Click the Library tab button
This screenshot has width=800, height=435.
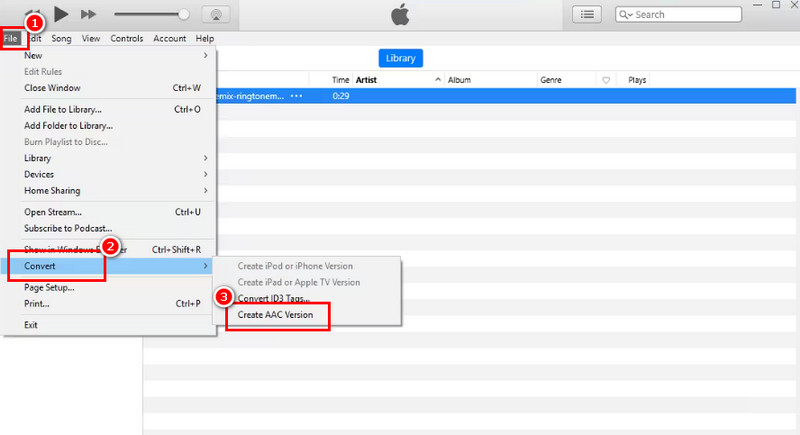click(401, 58)
